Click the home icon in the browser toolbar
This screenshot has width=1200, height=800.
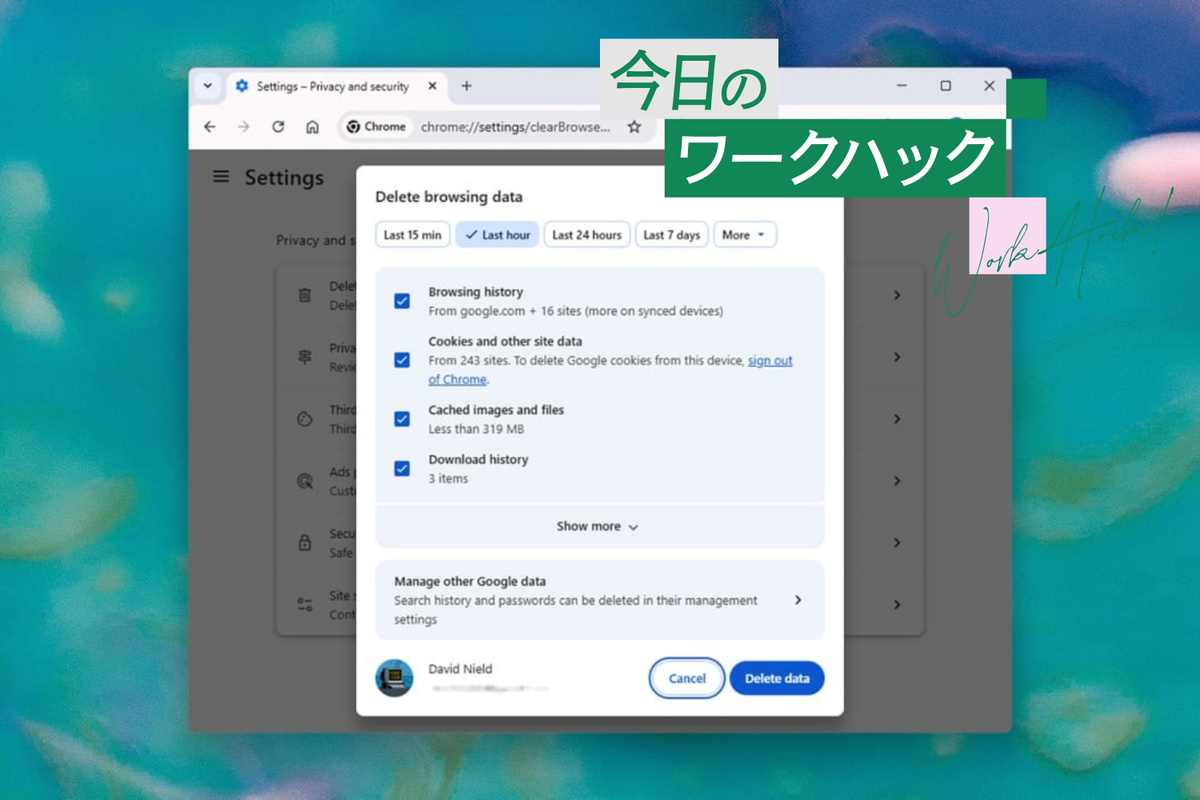[314, 127]
